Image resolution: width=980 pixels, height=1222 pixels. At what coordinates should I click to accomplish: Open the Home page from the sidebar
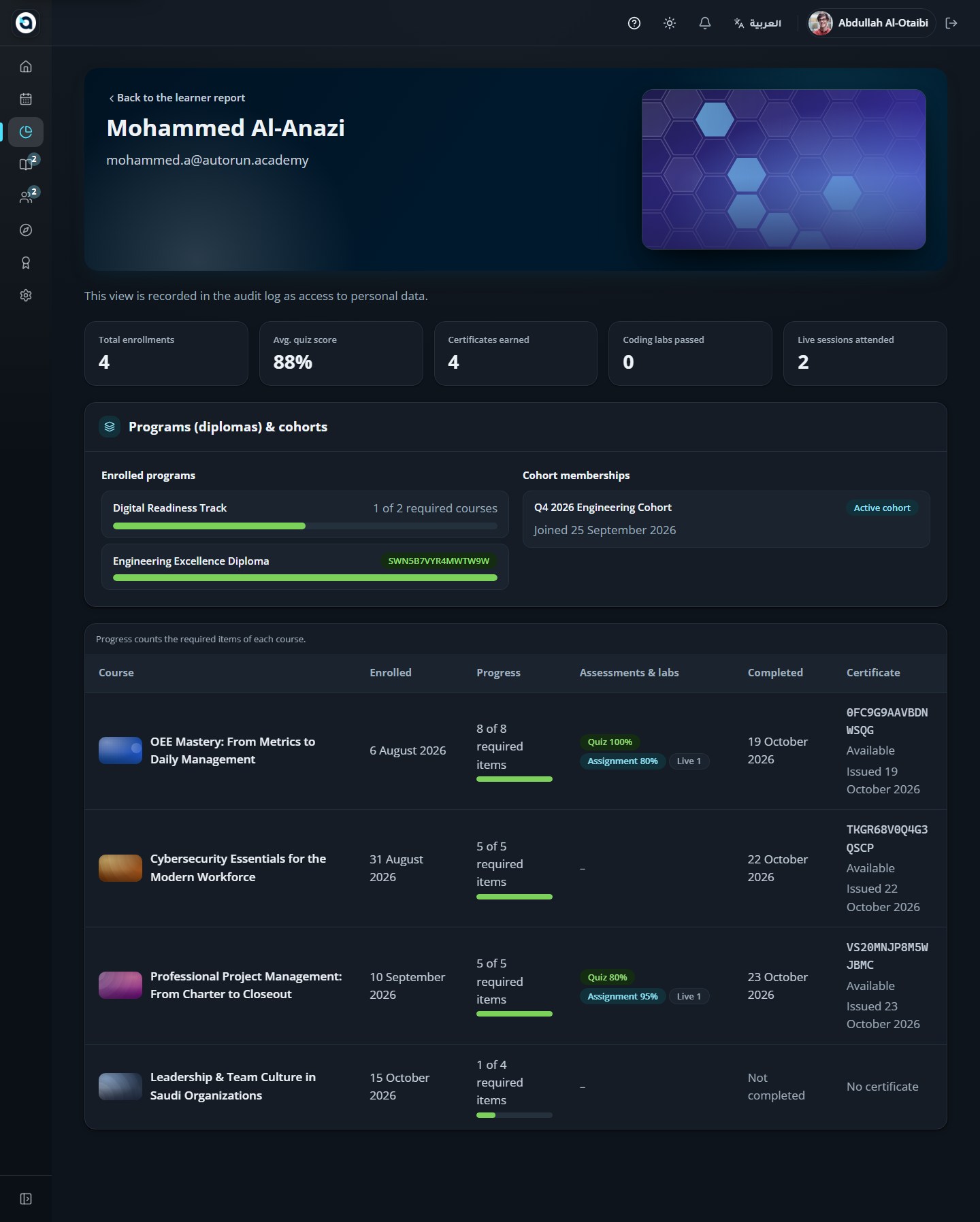[26, 67]
